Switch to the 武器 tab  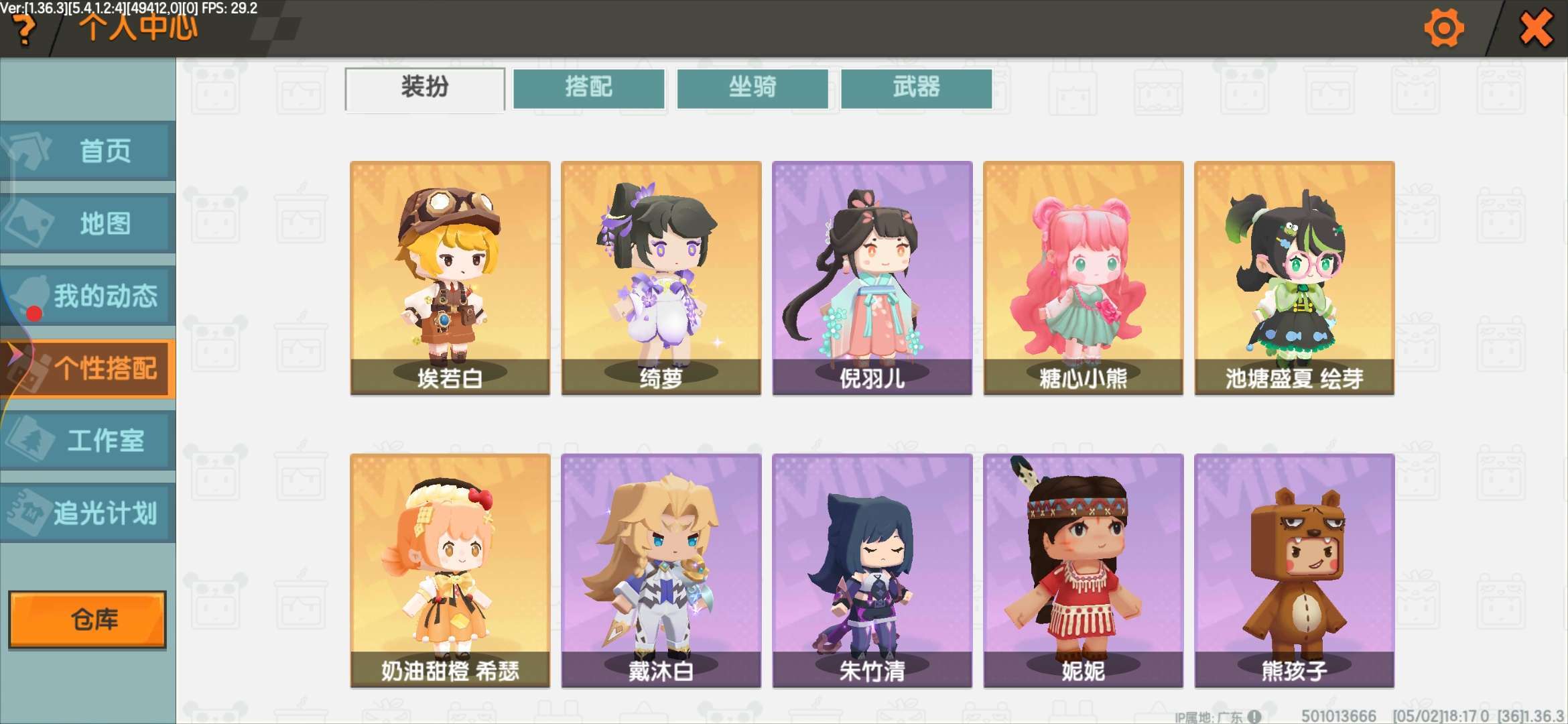(916, 88)
